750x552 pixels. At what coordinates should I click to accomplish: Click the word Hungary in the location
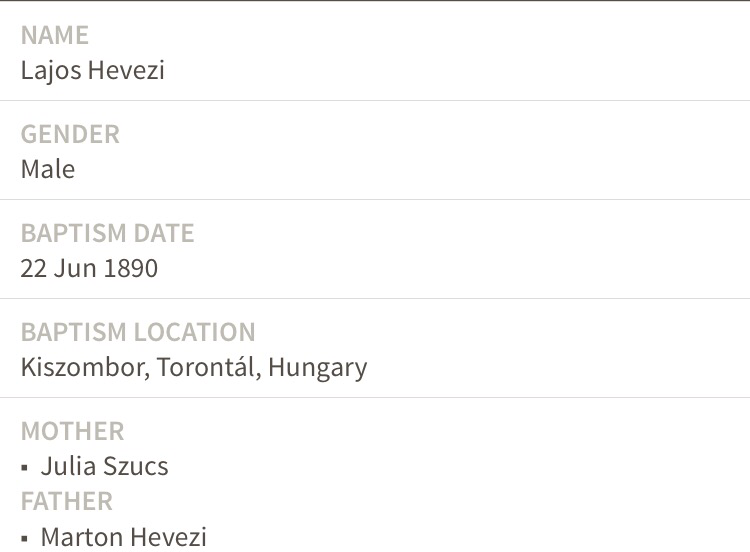(317, 368)
